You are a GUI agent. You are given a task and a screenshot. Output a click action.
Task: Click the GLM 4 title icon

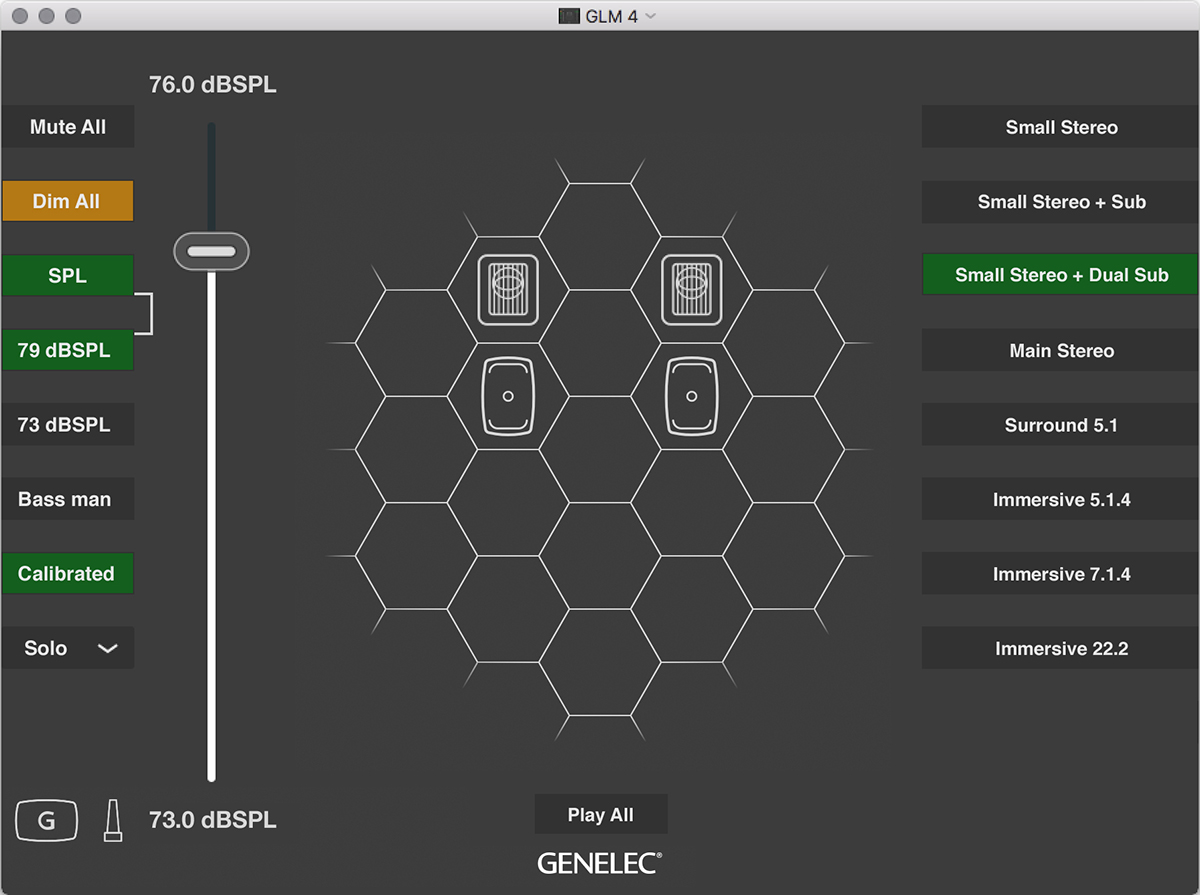pos(569,16)
